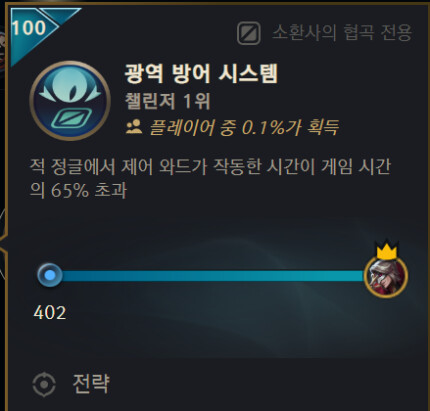This screenshot has width=430, height=411.
Task: Click the 챌린저 1위 rank label
Action: [168, 101]
